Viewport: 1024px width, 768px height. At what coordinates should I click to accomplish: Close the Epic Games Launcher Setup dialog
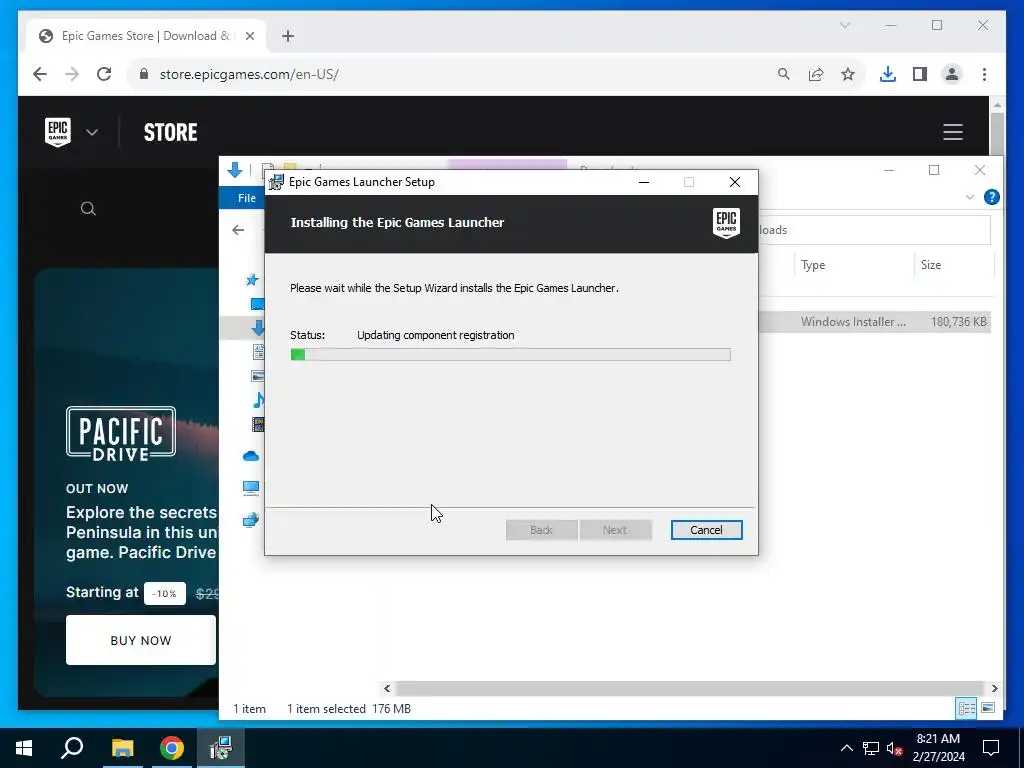(x=735, y=182)
